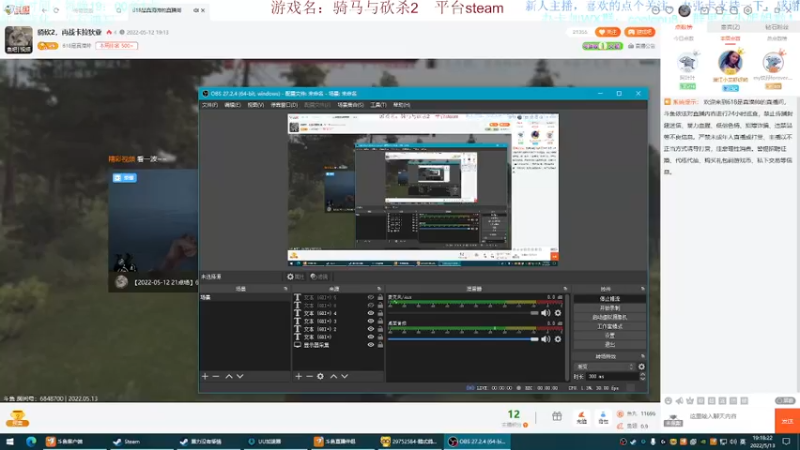Viewport: 800px width, 450px height.
Task: Open source 属性 properties button
Action: click(295, 277)
